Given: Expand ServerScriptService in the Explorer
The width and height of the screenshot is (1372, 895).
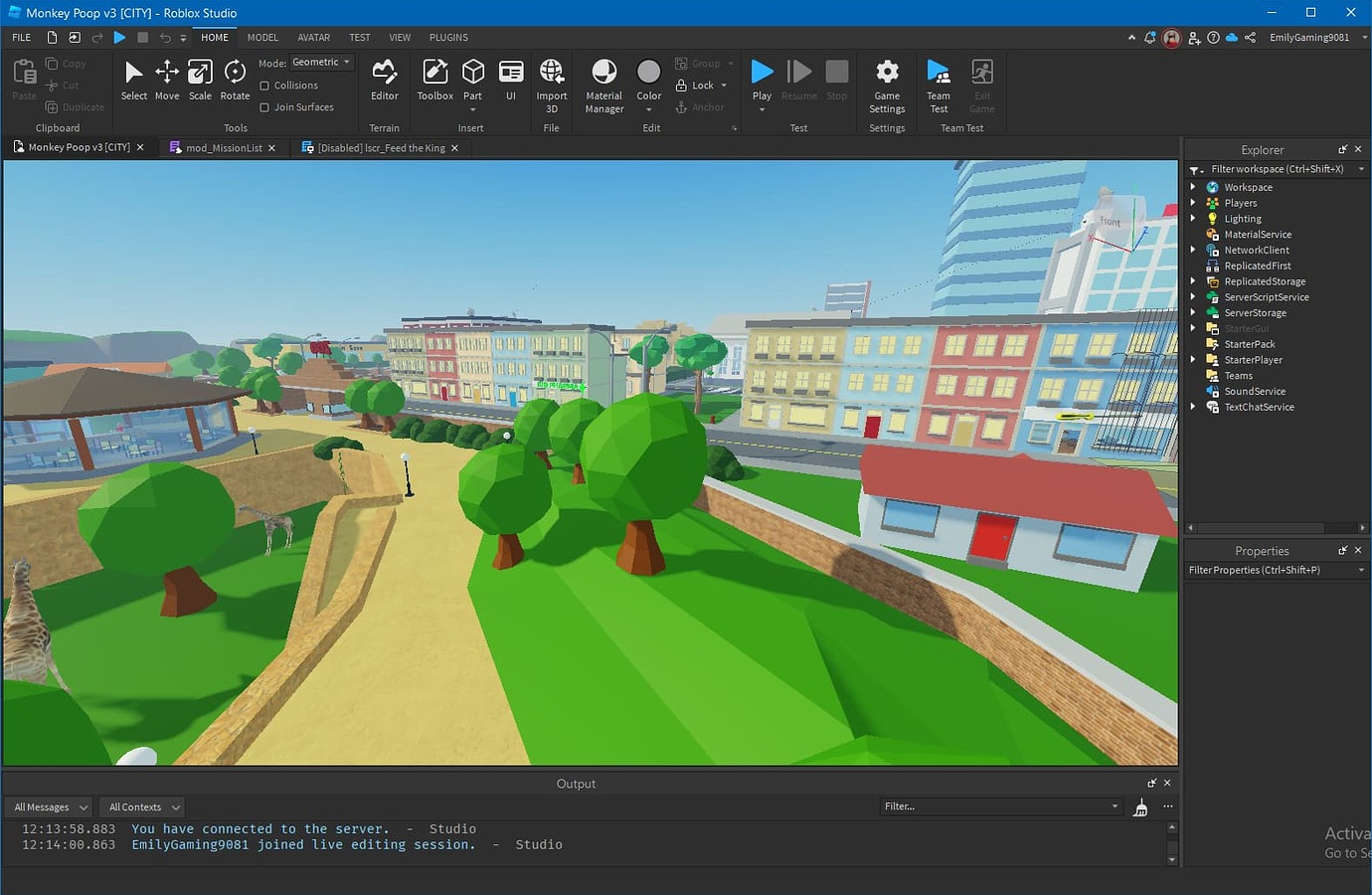Looking at the screenshot, I should (1193, 296).
